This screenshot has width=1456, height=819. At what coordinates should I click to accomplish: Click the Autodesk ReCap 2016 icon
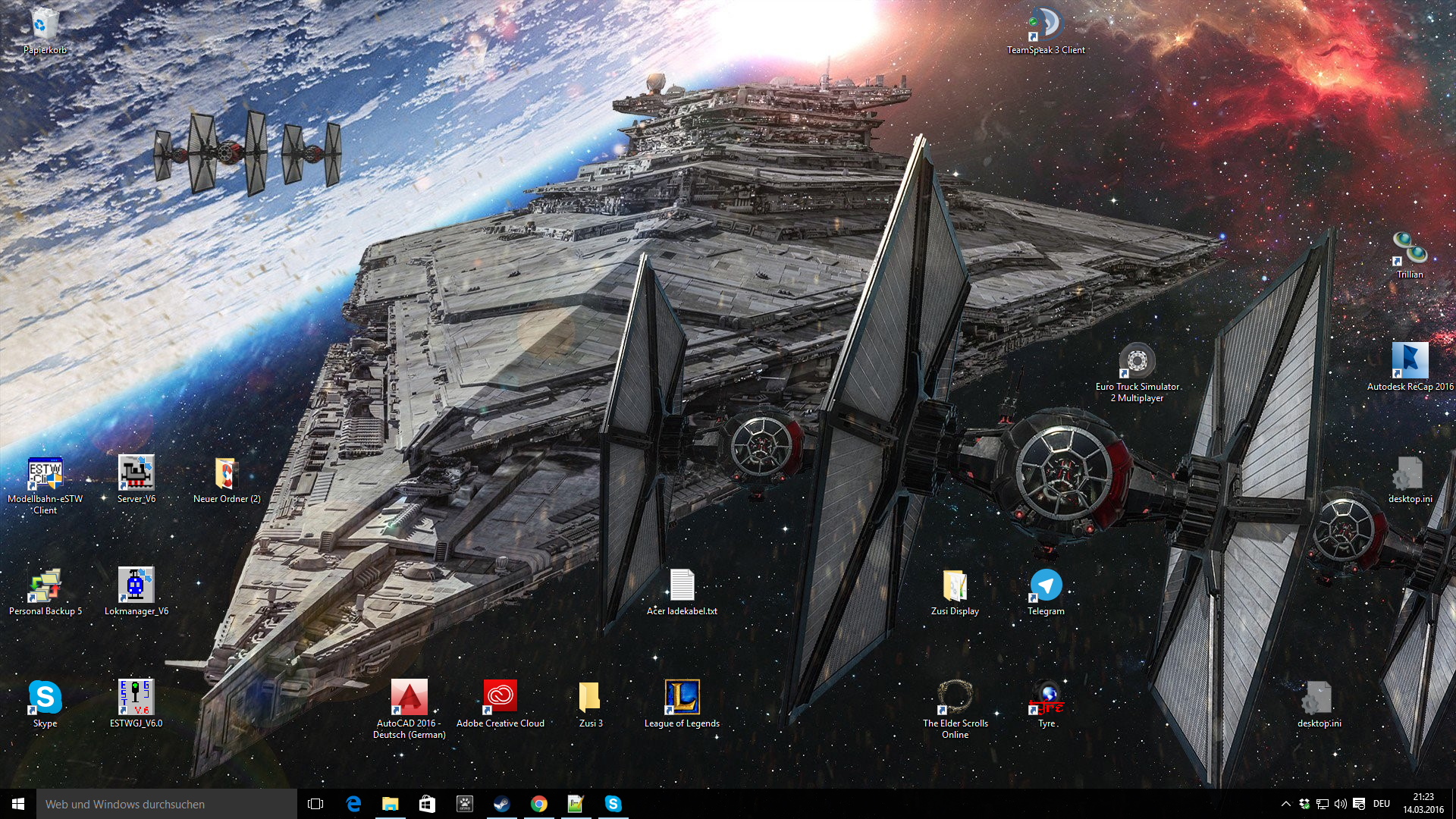(1410, 368)
